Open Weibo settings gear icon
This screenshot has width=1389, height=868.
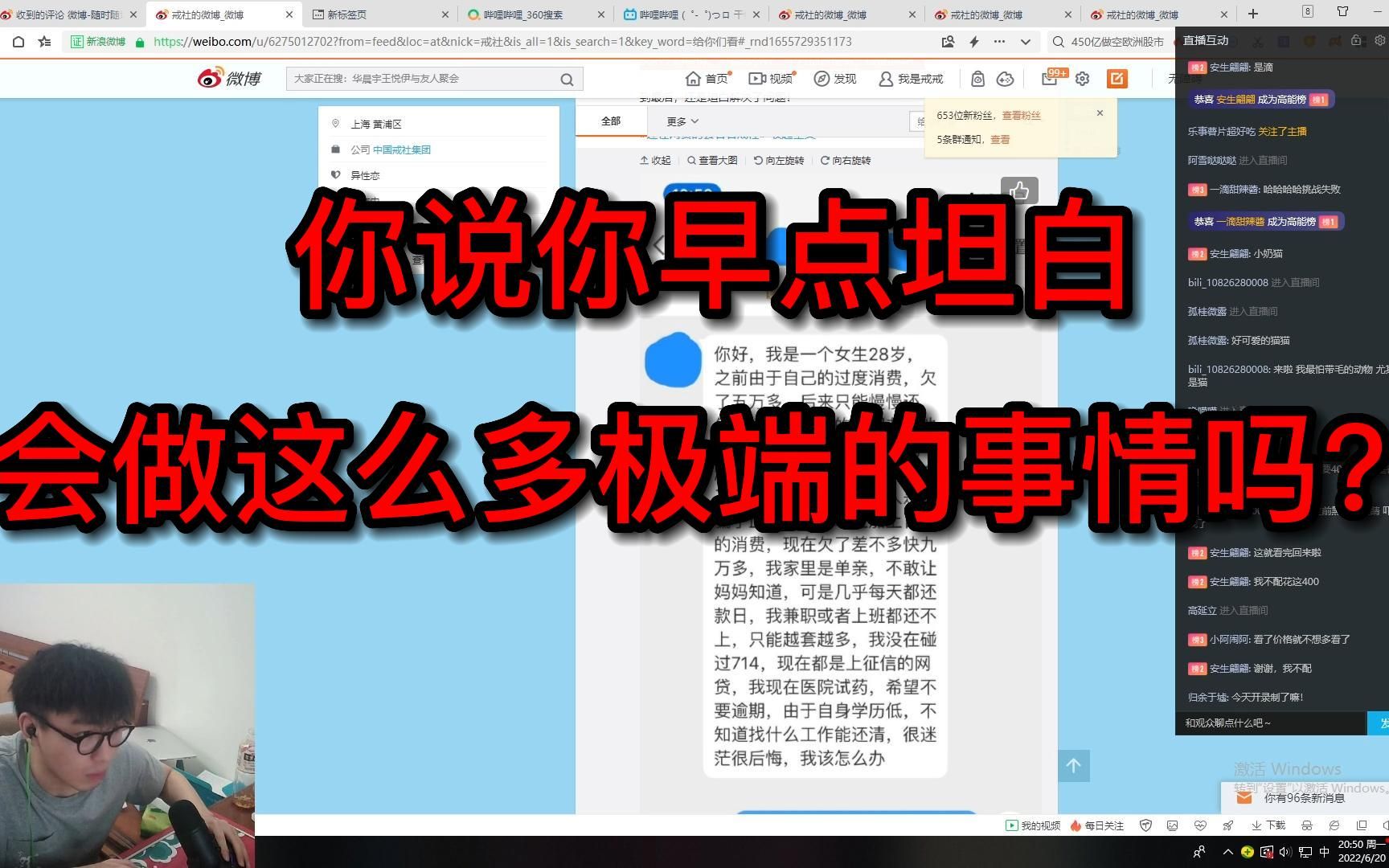pos(1083,78)
